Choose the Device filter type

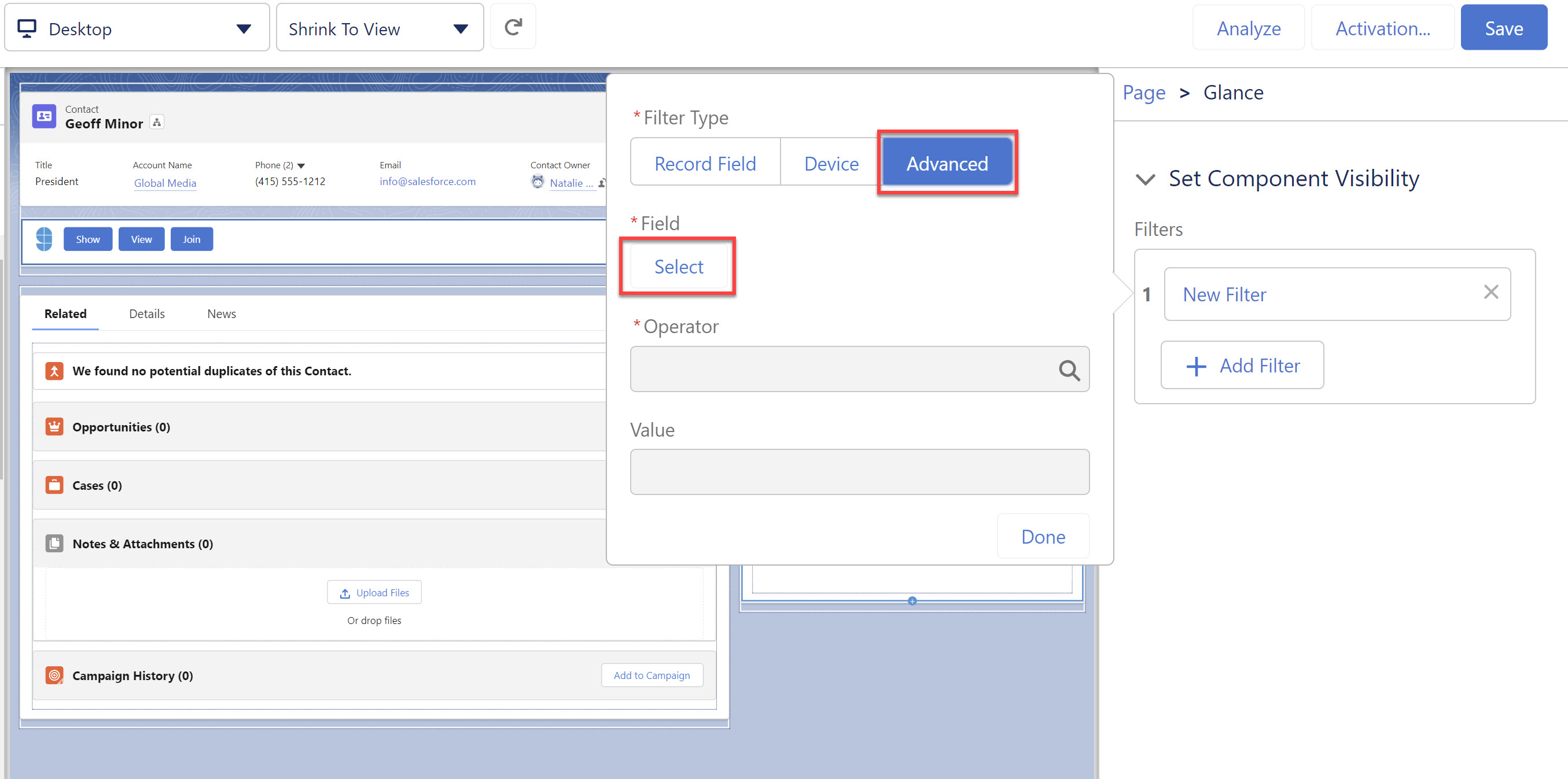[831, 163]
